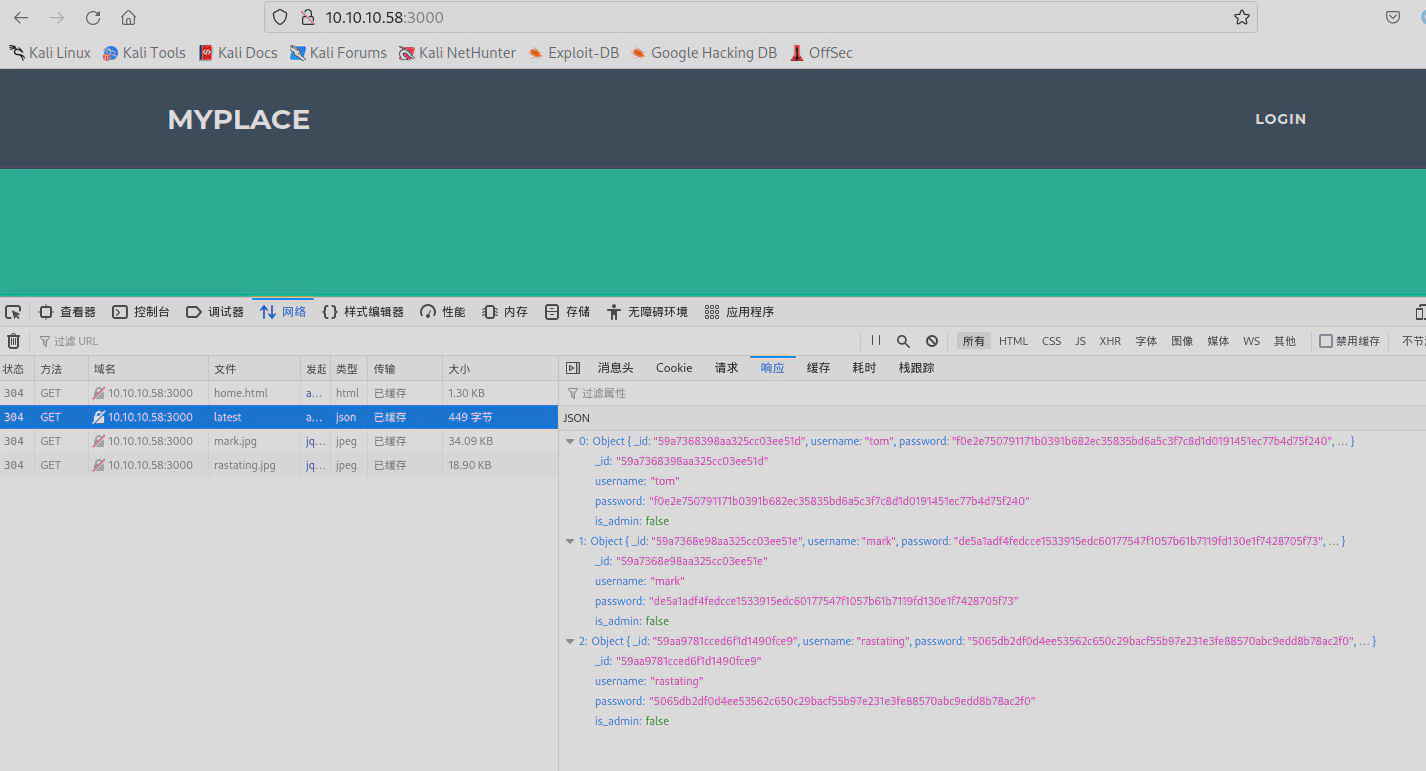Collapse JSON object 2 for rastating
The height and width of the screenshot is (771, 1426).
pos(570,641)
